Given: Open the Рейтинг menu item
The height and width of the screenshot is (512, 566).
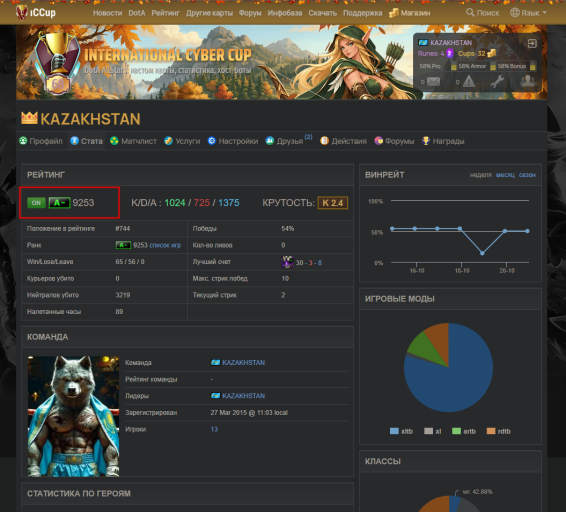Looking at the screenshot, I should pos(165,13).
